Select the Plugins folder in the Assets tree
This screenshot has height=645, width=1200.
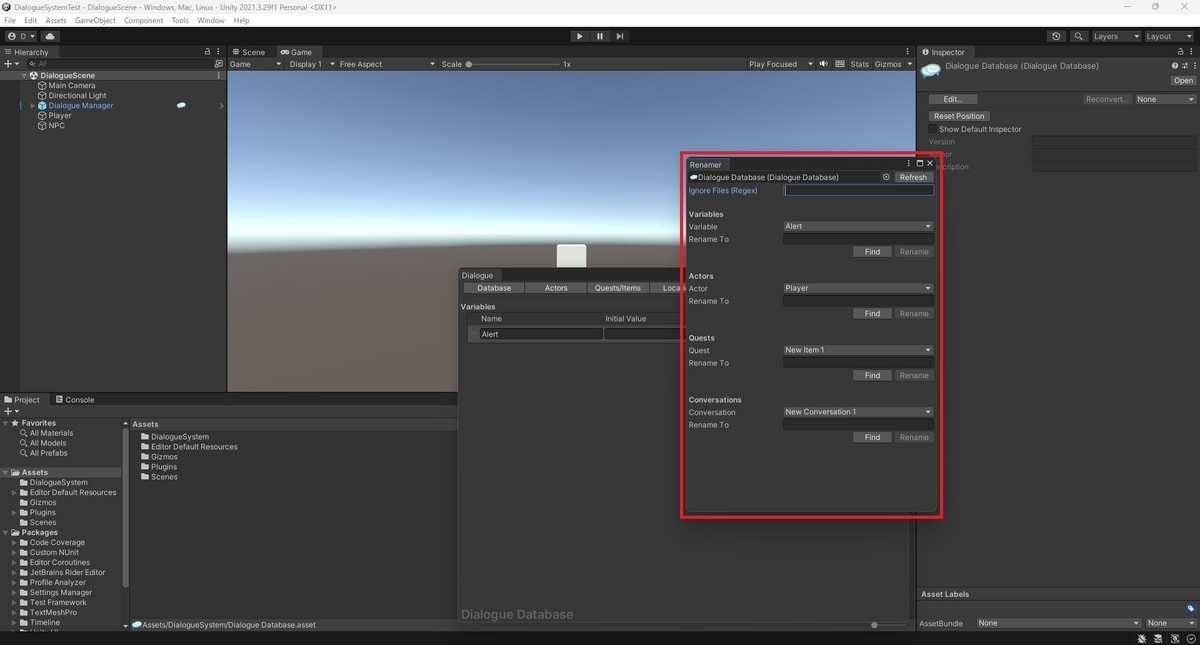(43, 512)
